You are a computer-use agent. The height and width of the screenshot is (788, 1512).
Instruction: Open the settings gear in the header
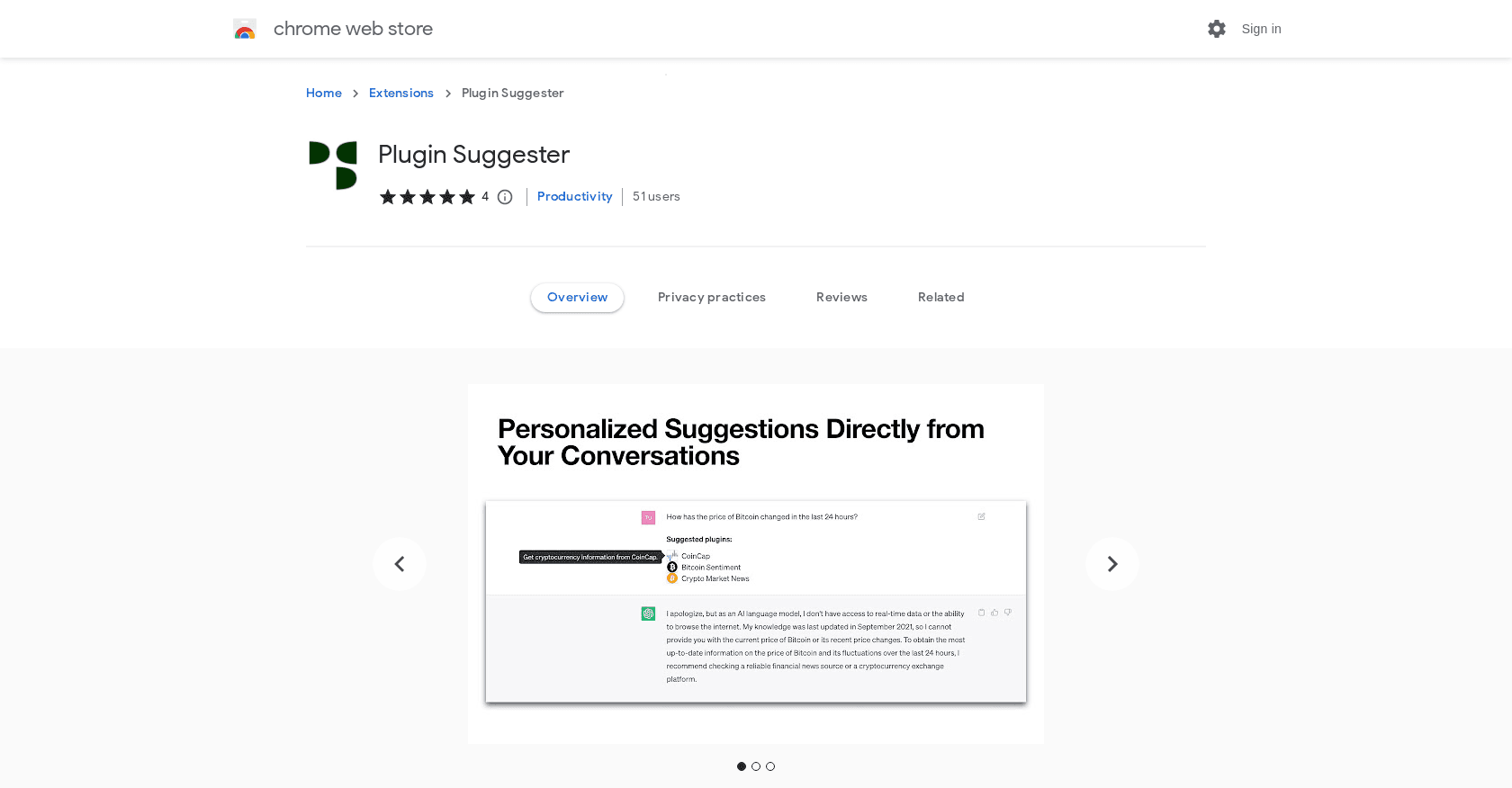pos(1216,28)
